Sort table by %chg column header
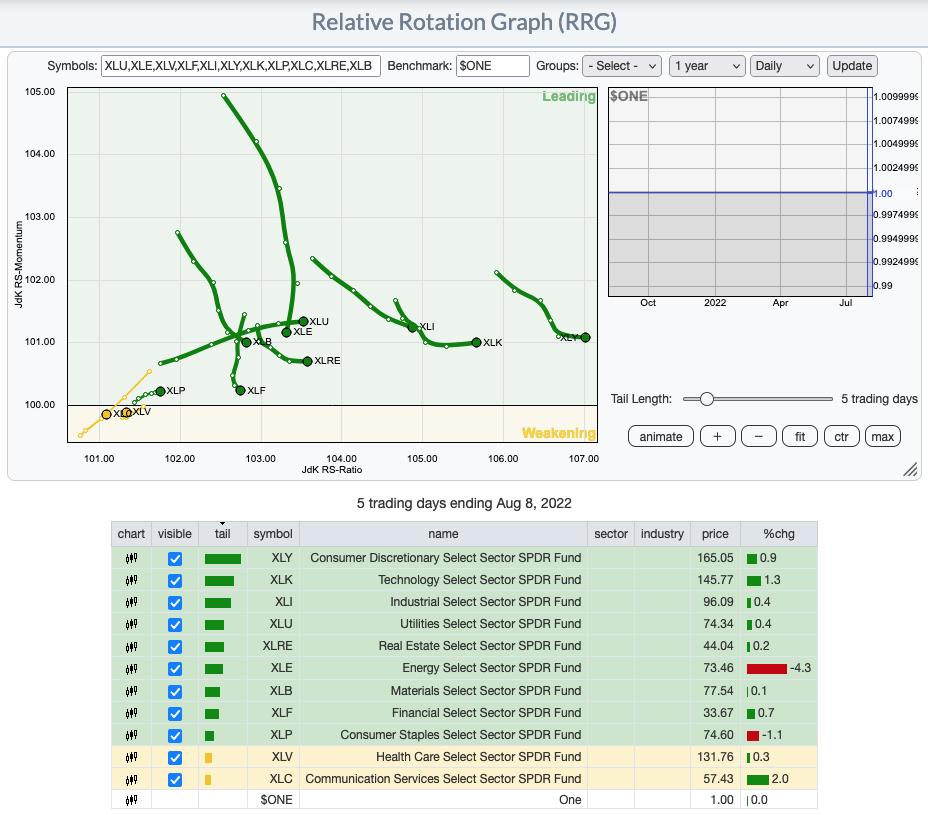928x815 pixels. [779, 534]
